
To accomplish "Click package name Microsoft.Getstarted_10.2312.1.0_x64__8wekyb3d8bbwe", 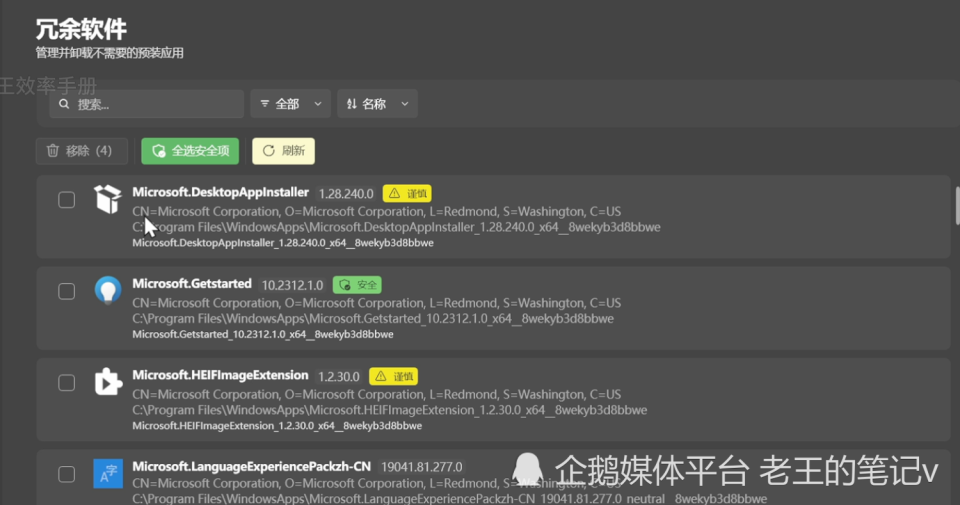I will click(x=263, y=334).
